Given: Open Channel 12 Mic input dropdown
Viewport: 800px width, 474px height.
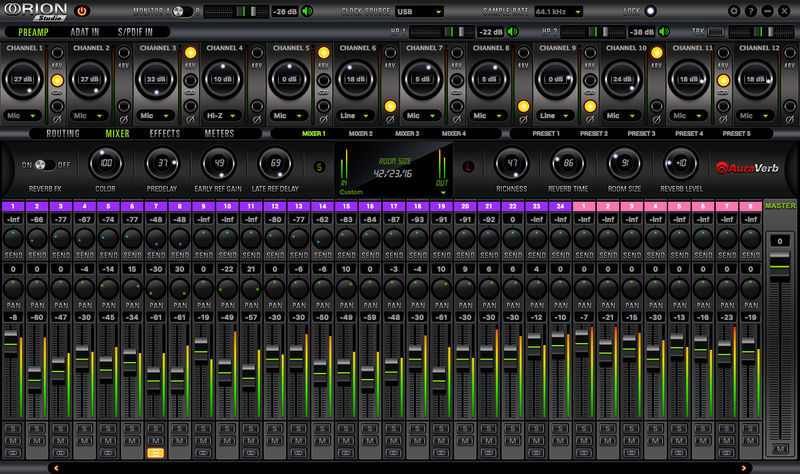Looking at the screenshot, I should coord(755,116).
